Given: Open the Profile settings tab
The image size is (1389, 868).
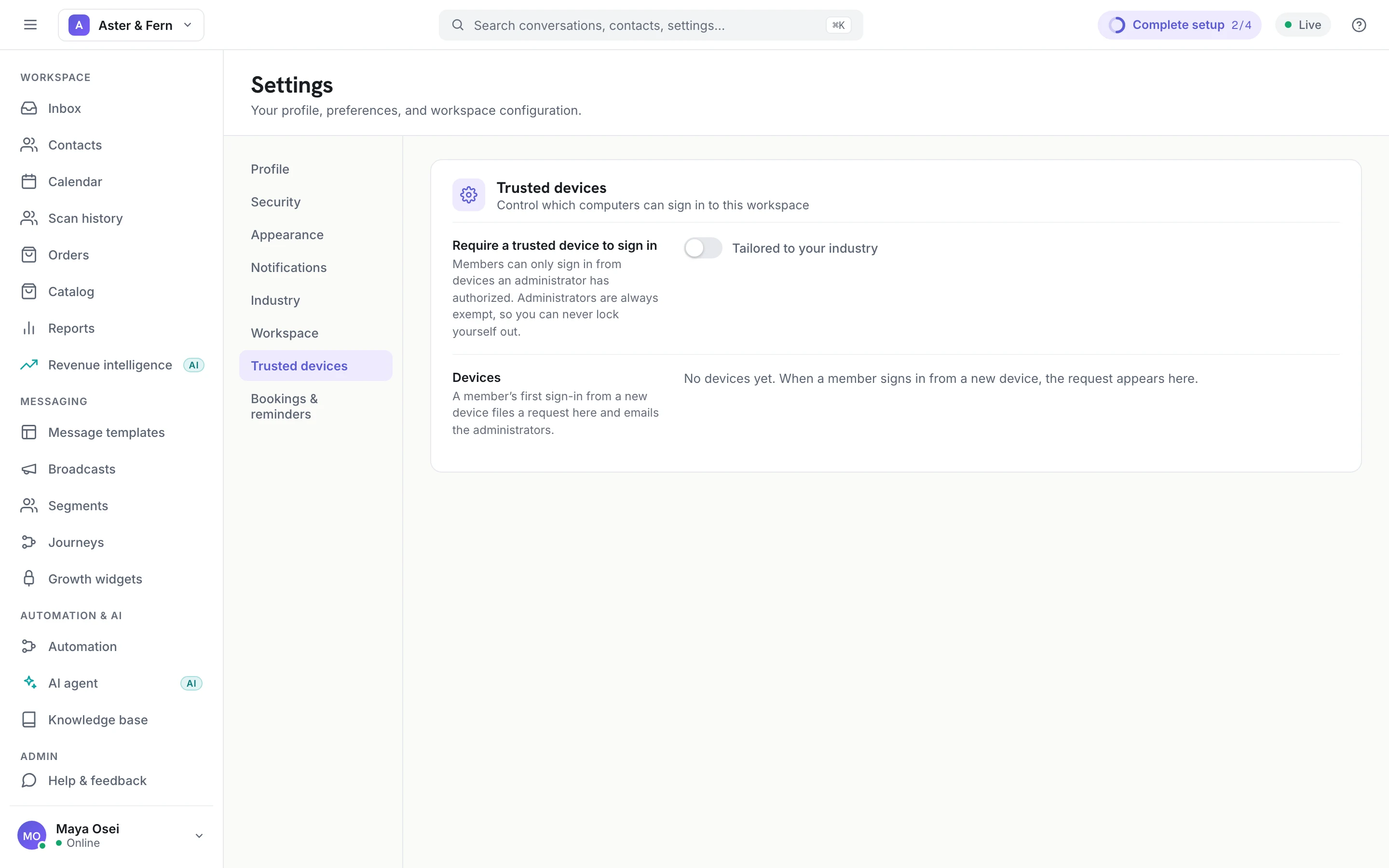Looking at the screenshot, I should tap(316, 169).
